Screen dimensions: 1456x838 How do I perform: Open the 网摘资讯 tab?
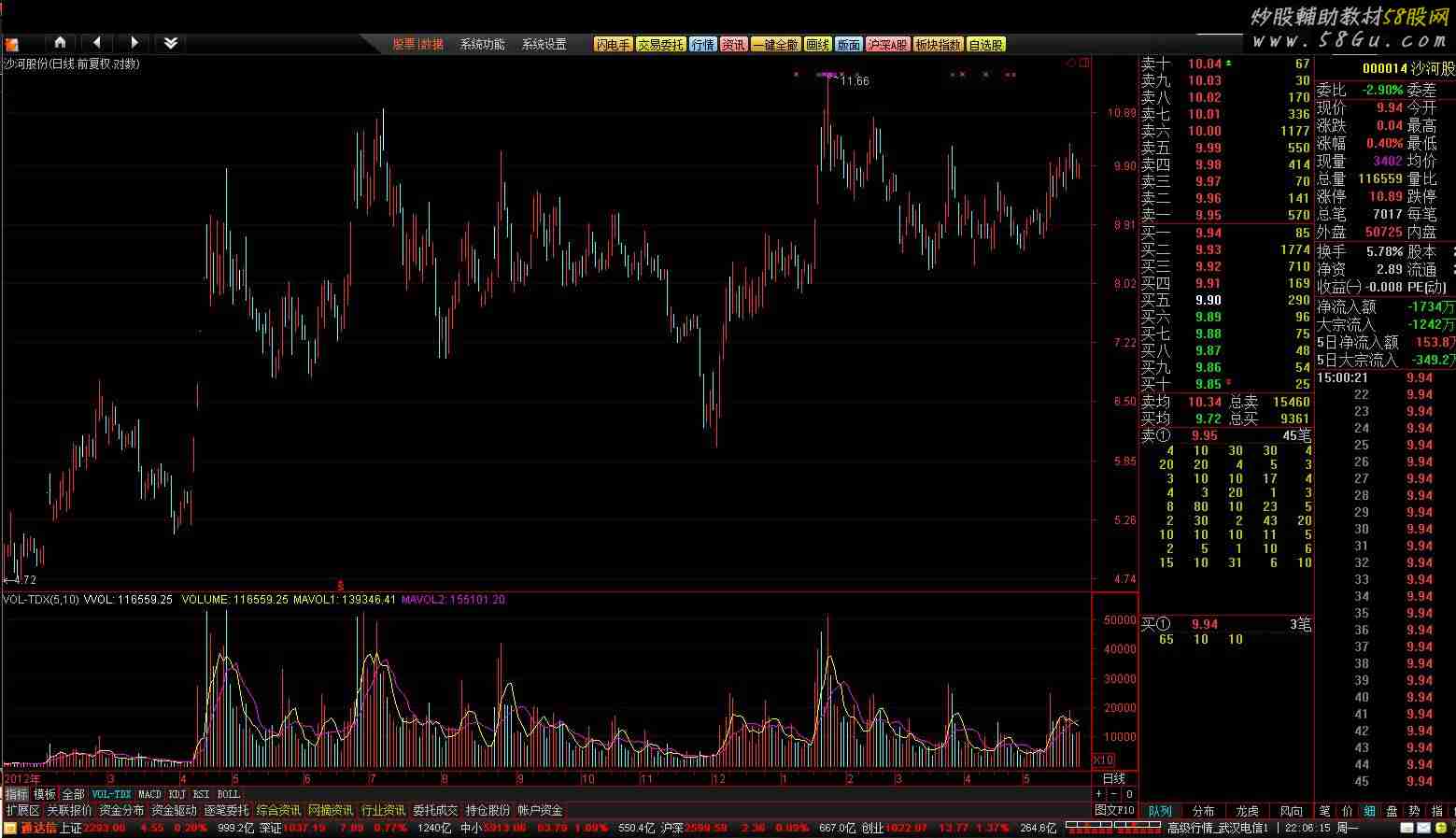coord(331,810)
